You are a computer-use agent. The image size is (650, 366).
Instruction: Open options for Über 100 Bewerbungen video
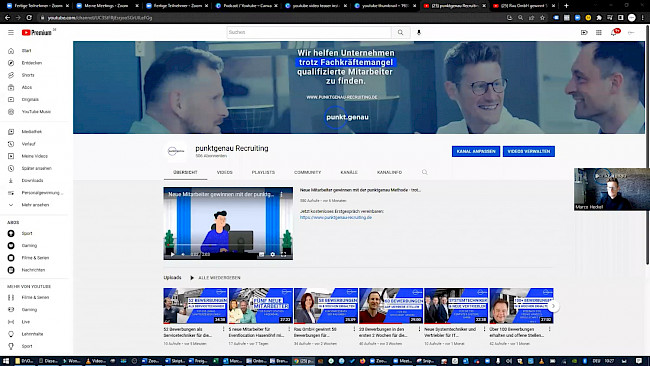(550, 329)
